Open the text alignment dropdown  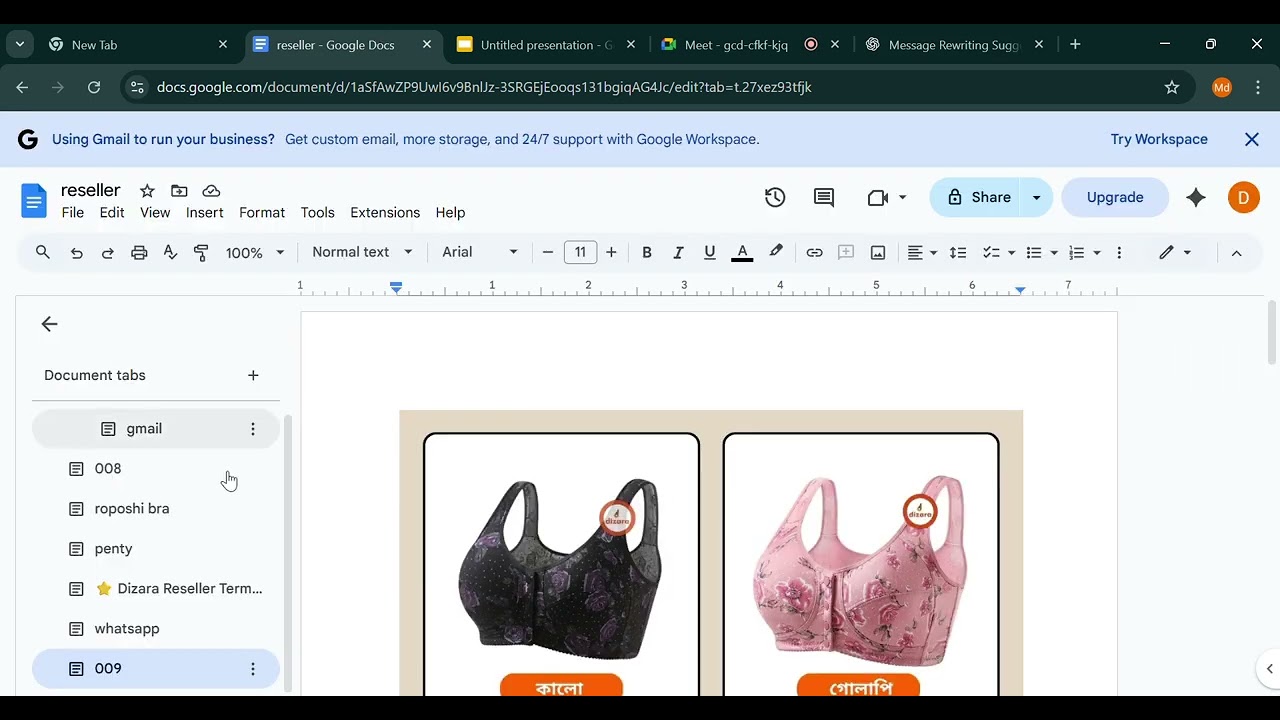[x=922, y=253]
